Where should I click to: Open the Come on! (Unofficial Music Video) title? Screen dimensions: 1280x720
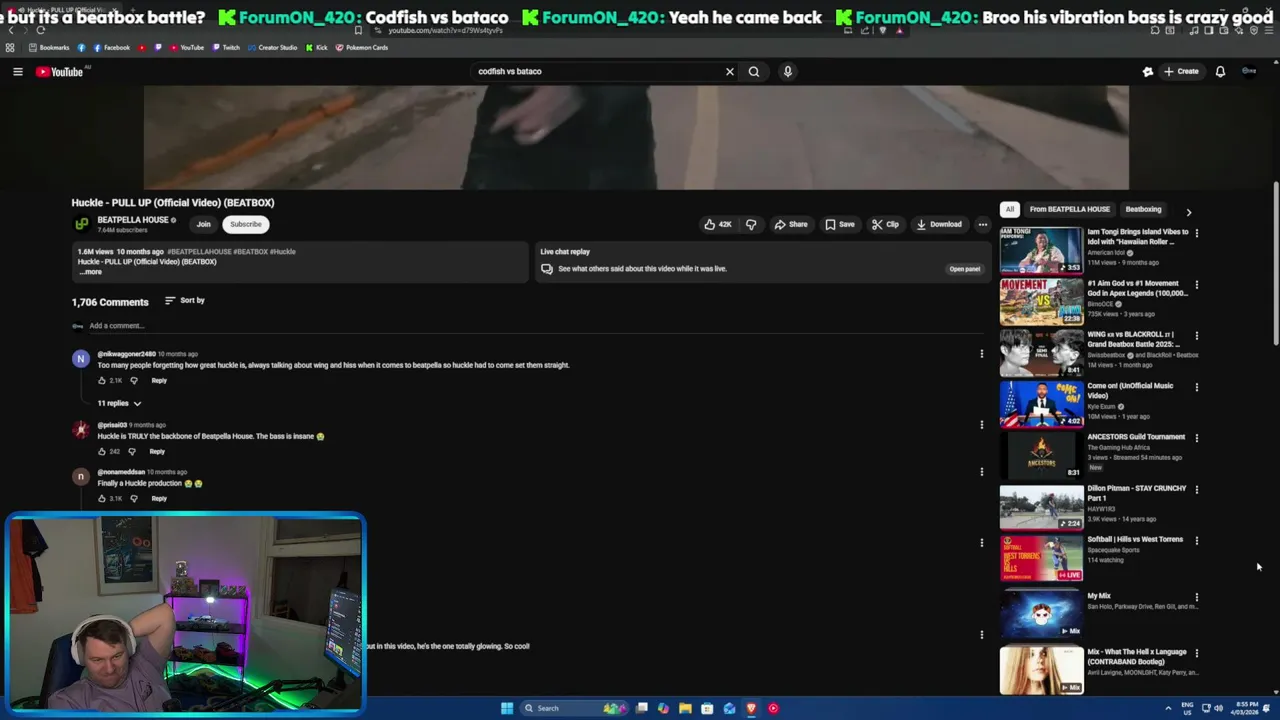[x=1131, y=390]
